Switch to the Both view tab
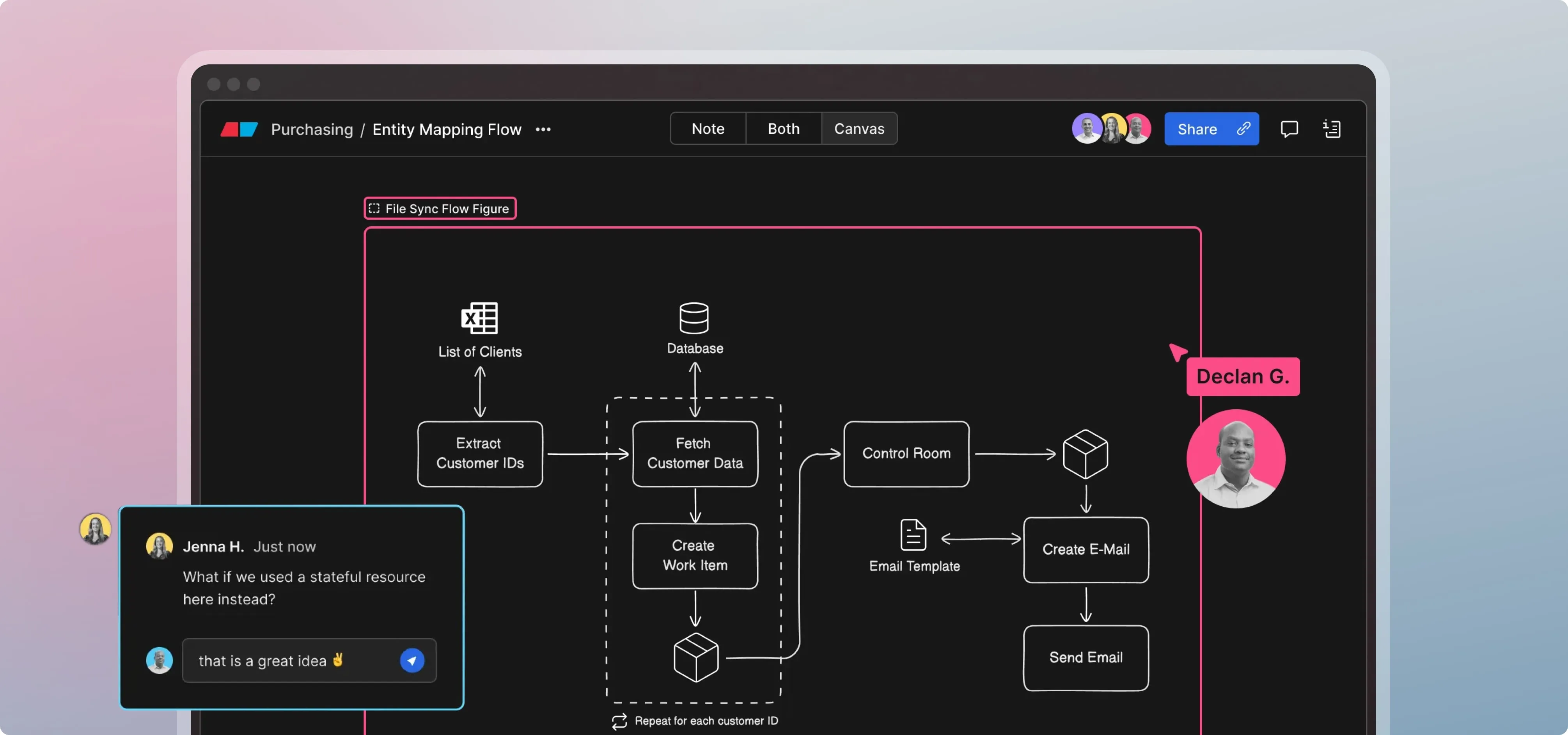This screenshot has height=735, width=1568. click(x=783, y=128)
